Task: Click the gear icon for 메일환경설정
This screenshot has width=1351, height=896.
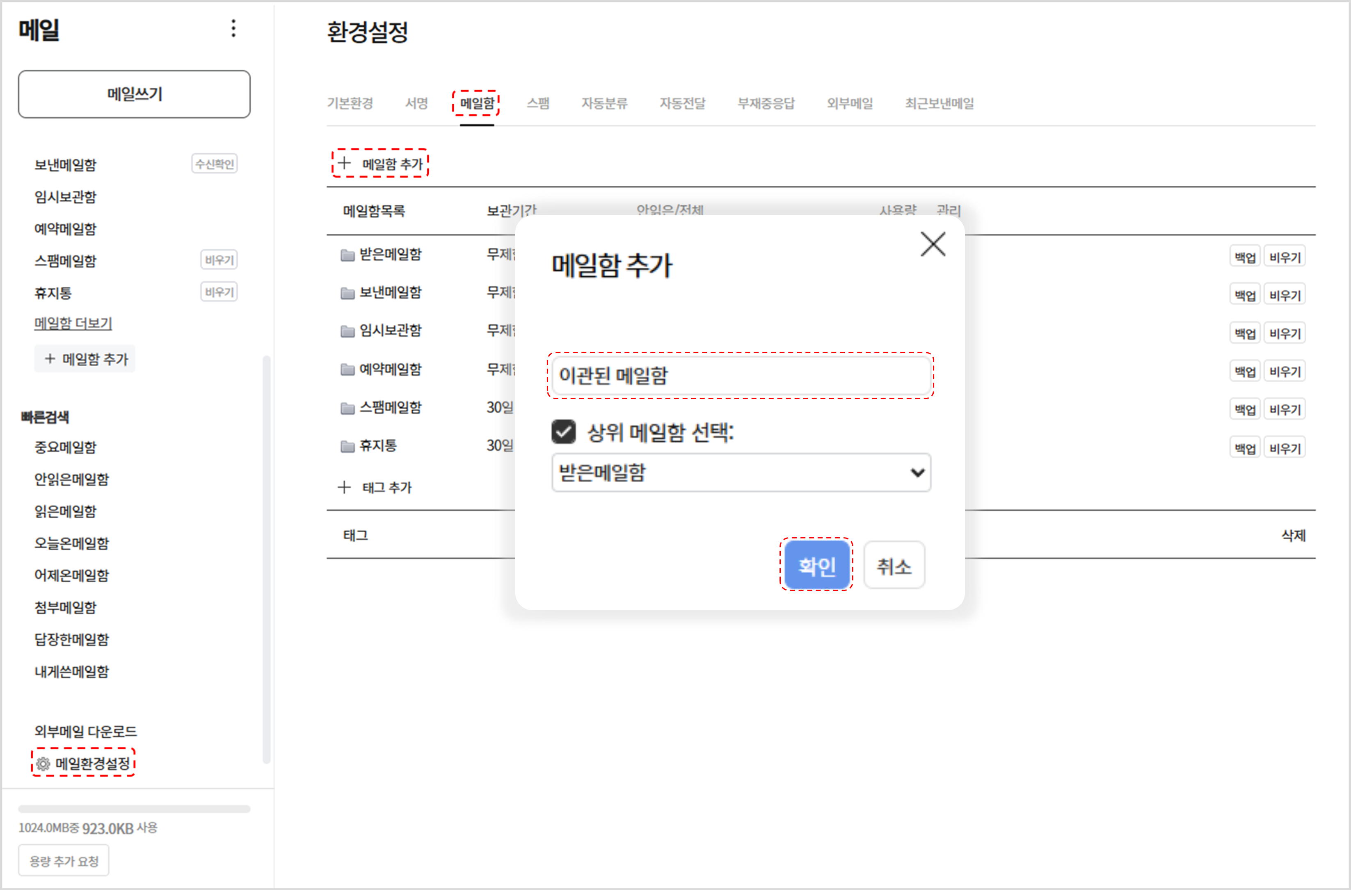Action: click(x=43, y=764)
